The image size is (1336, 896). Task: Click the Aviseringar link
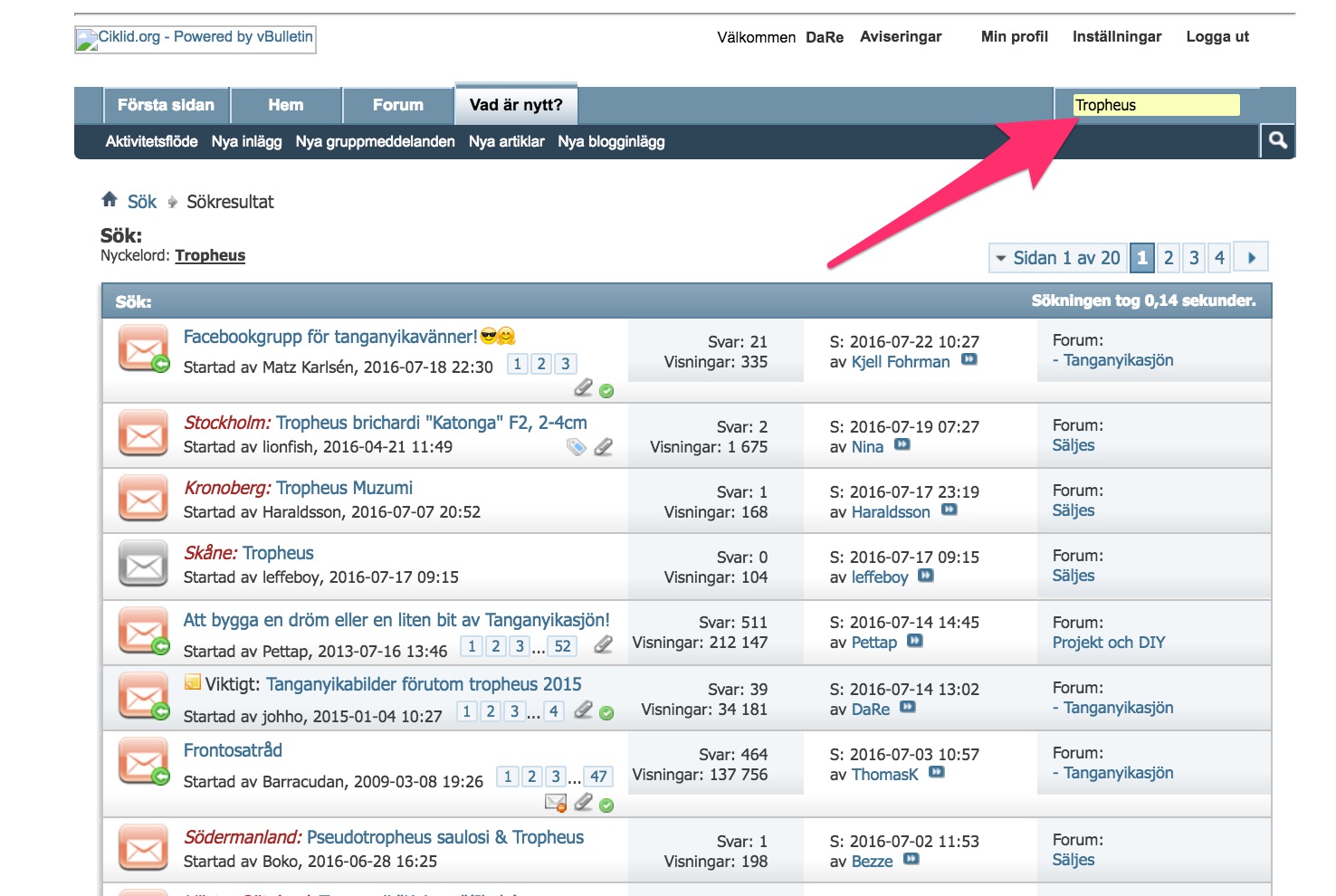tap(901, 36)
